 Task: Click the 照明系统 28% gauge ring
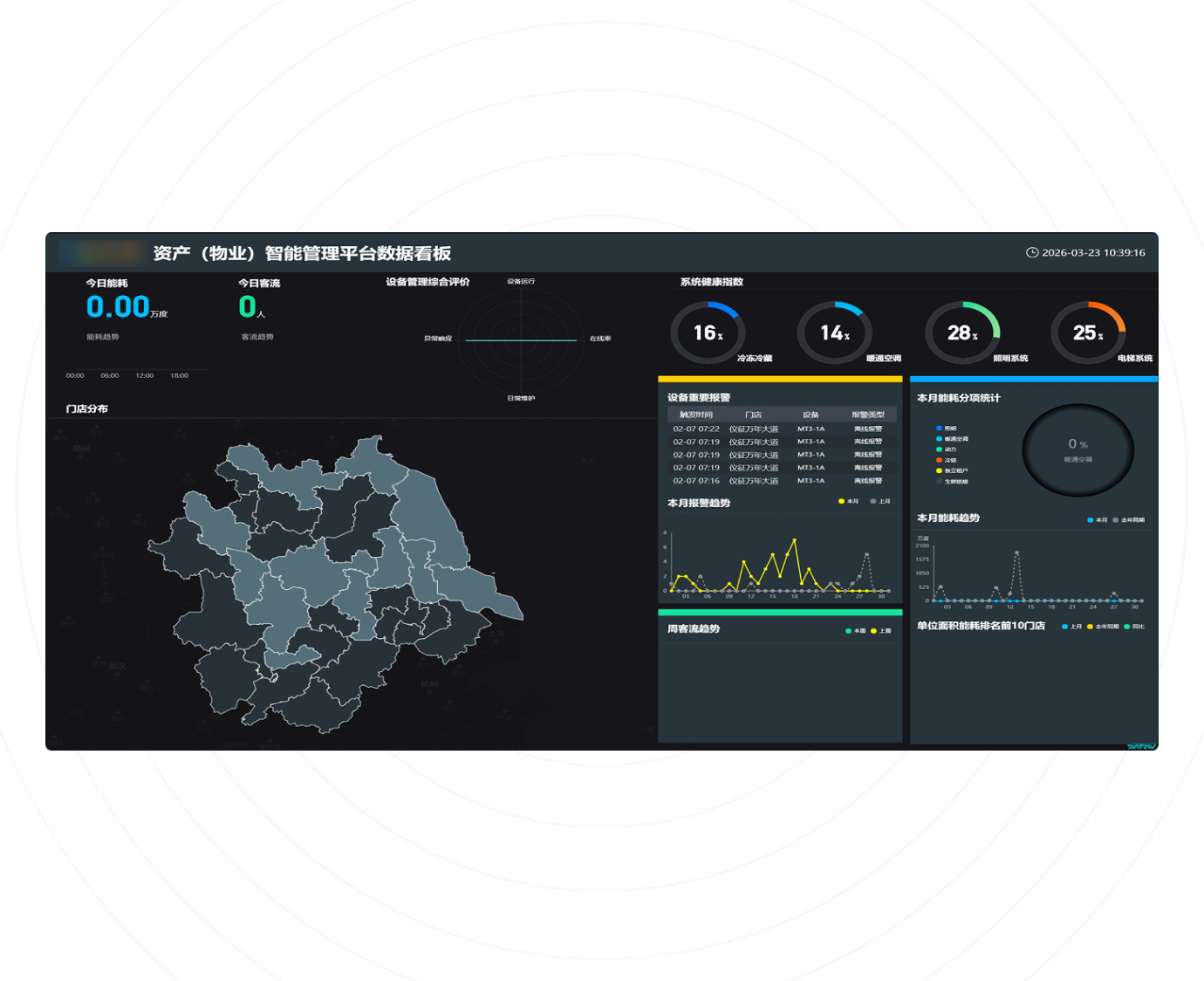tap(961, 333)
